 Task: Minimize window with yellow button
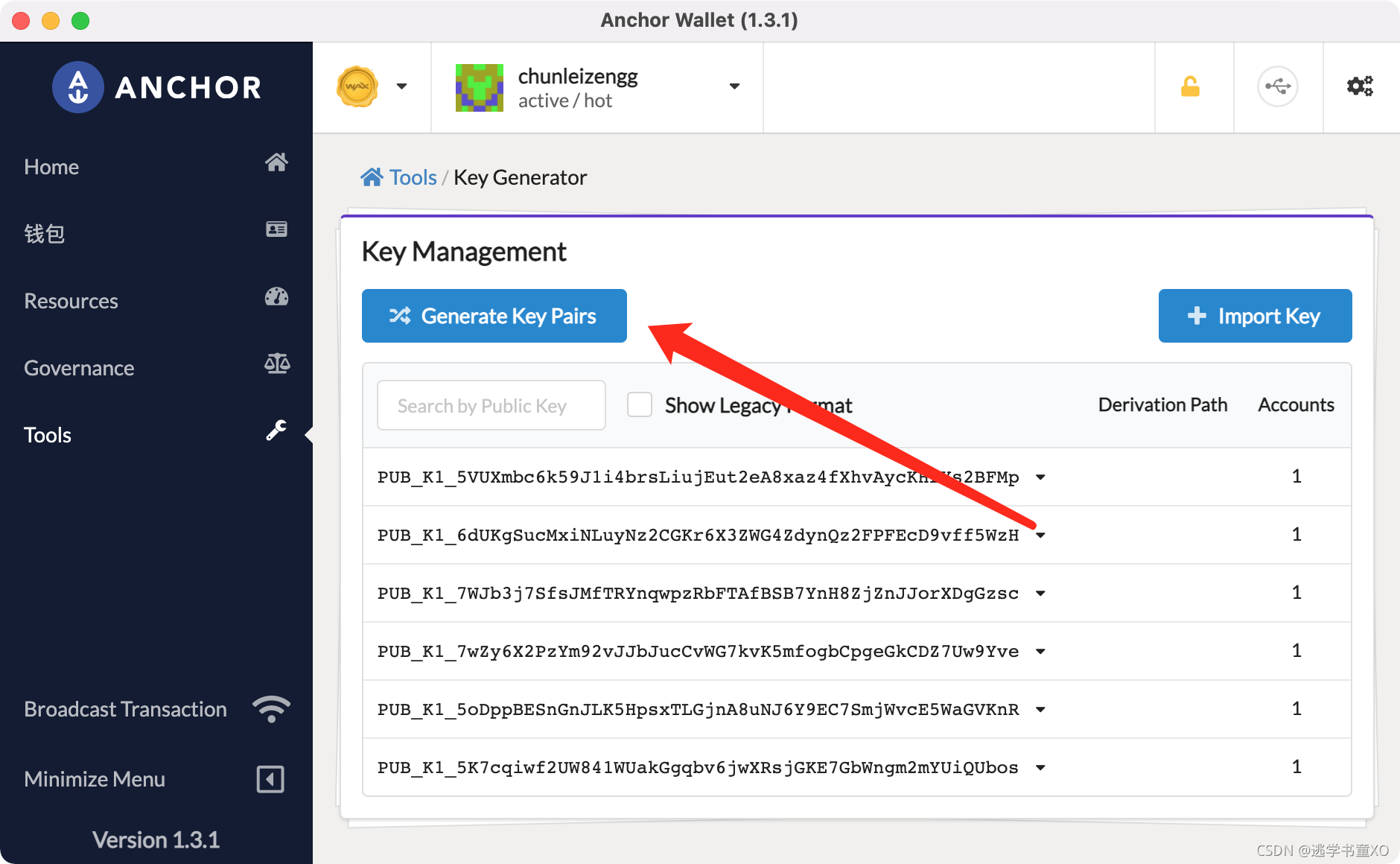click(x=51, y=21)
